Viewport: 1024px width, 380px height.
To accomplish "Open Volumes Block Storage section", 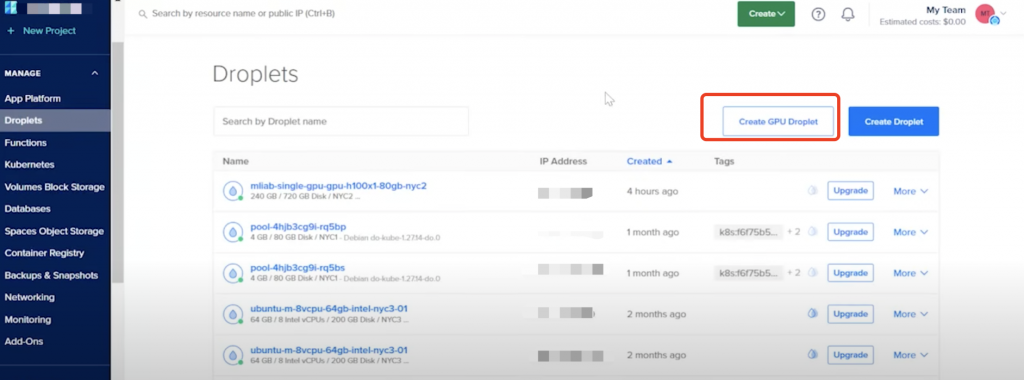I will (54, 187).
